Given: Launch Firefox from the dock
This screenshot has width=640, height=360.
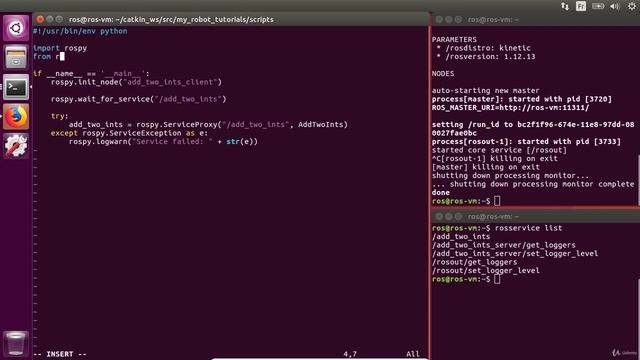Looking at the screenshot, I should click(16, 116).
